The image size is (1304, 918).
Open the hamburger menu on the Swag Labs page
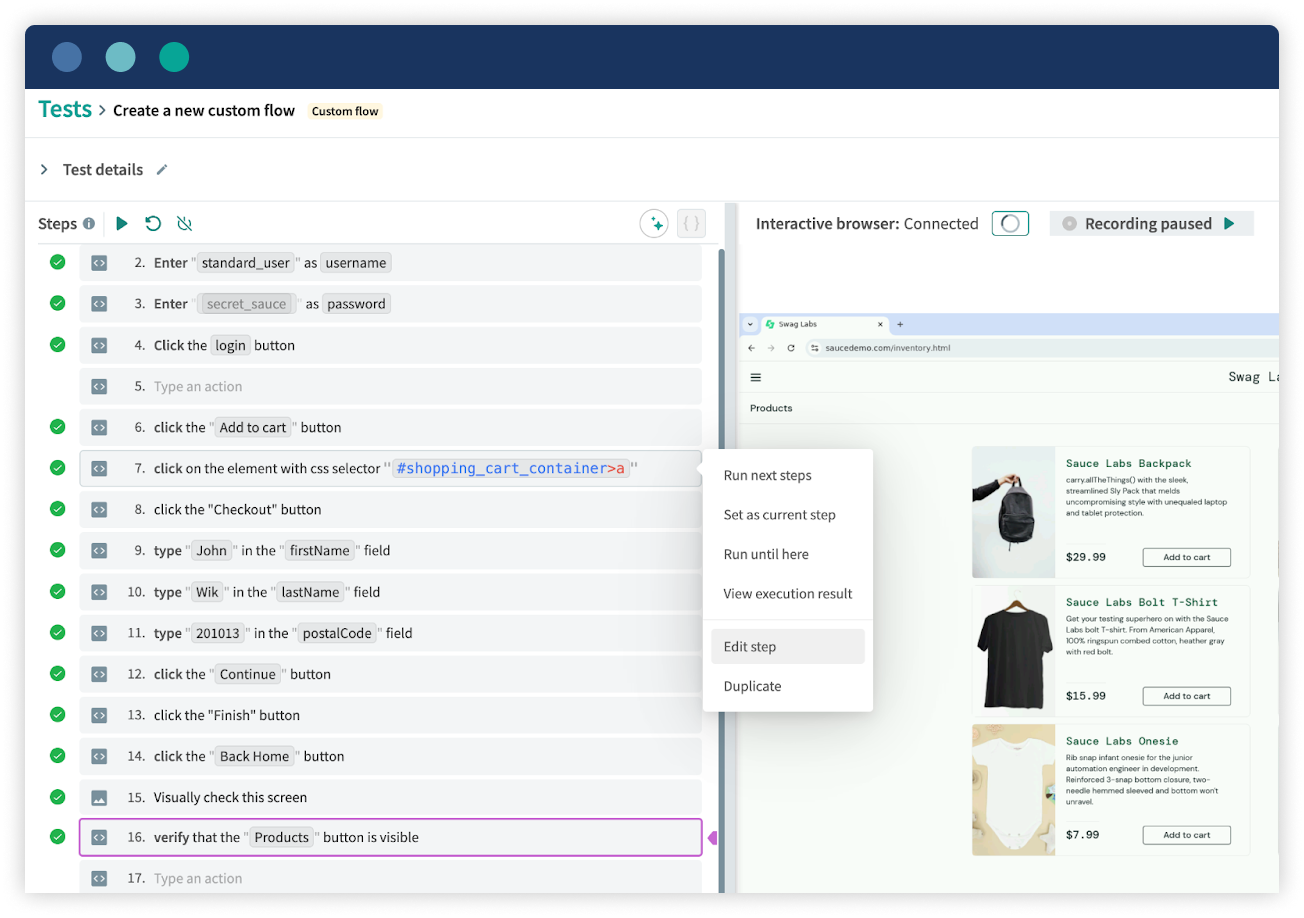755,377
